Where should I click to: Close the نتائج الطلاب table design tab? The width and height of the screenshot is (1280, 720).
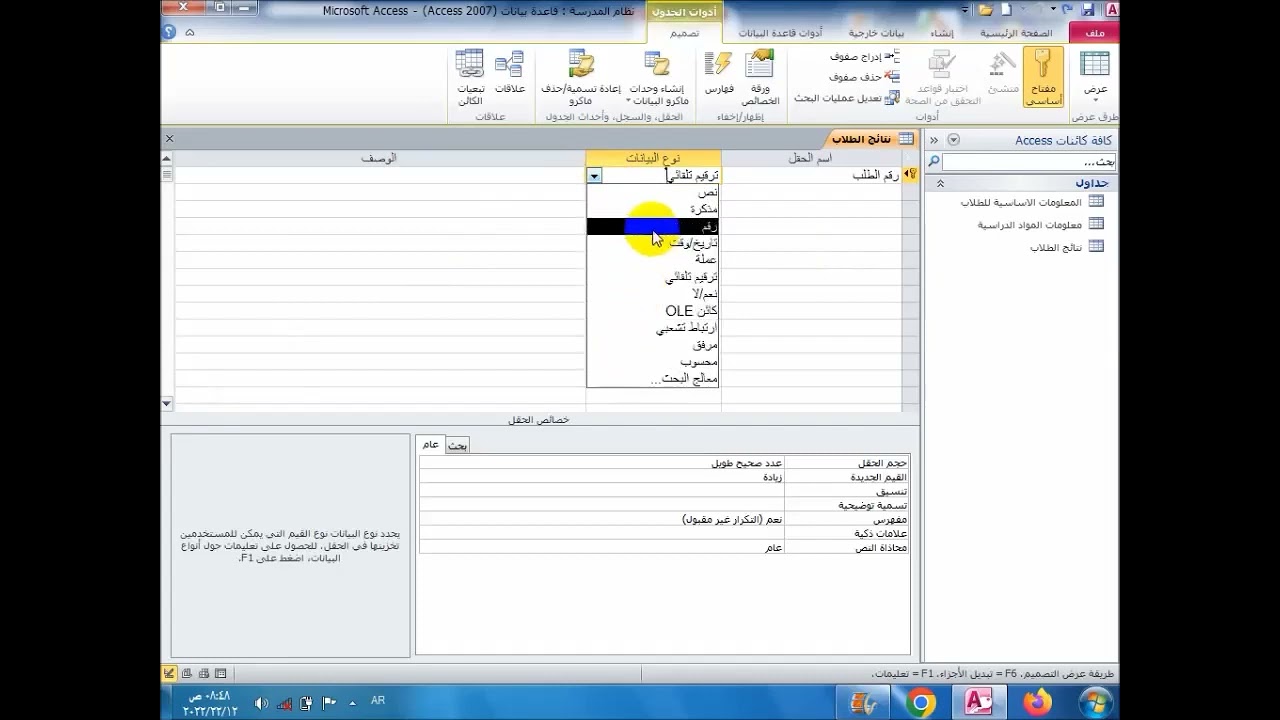[x=169, y=139]
